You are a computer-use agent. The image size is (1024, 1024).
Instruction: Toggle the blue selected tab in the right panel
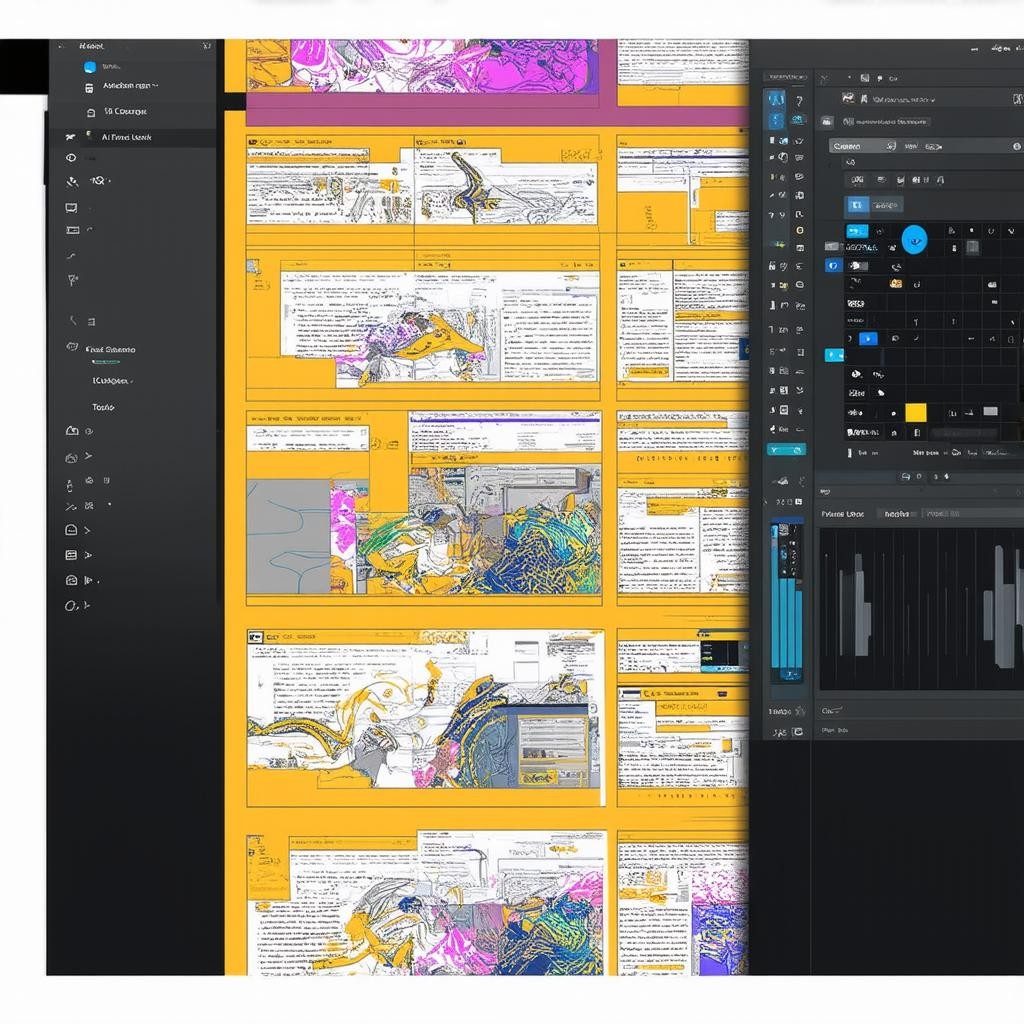pos(858,205)
